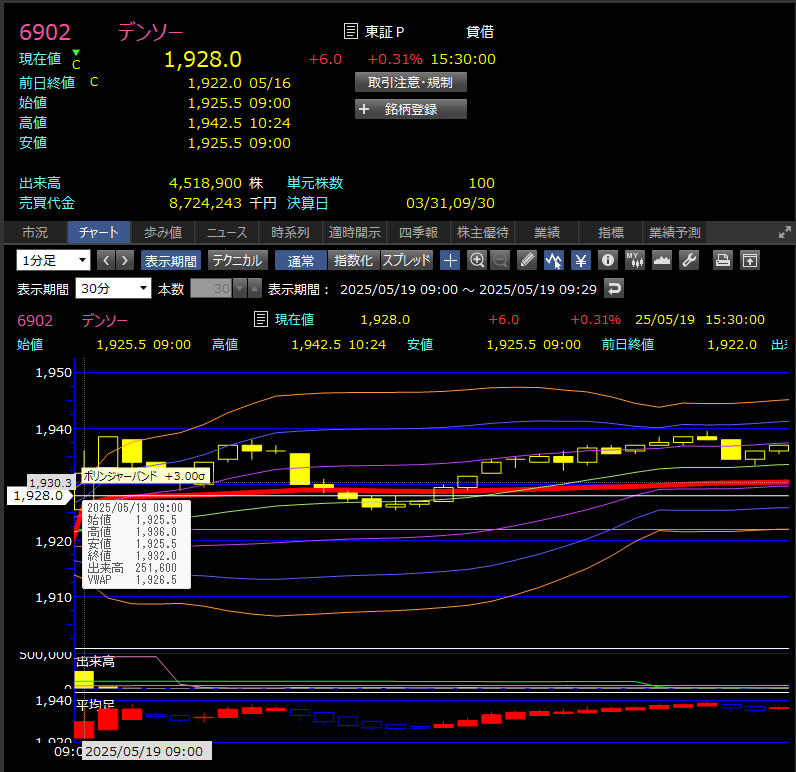Select 通常 chart display mode
The width and height of the screenshot is (796, 772).
coord(301,261)
